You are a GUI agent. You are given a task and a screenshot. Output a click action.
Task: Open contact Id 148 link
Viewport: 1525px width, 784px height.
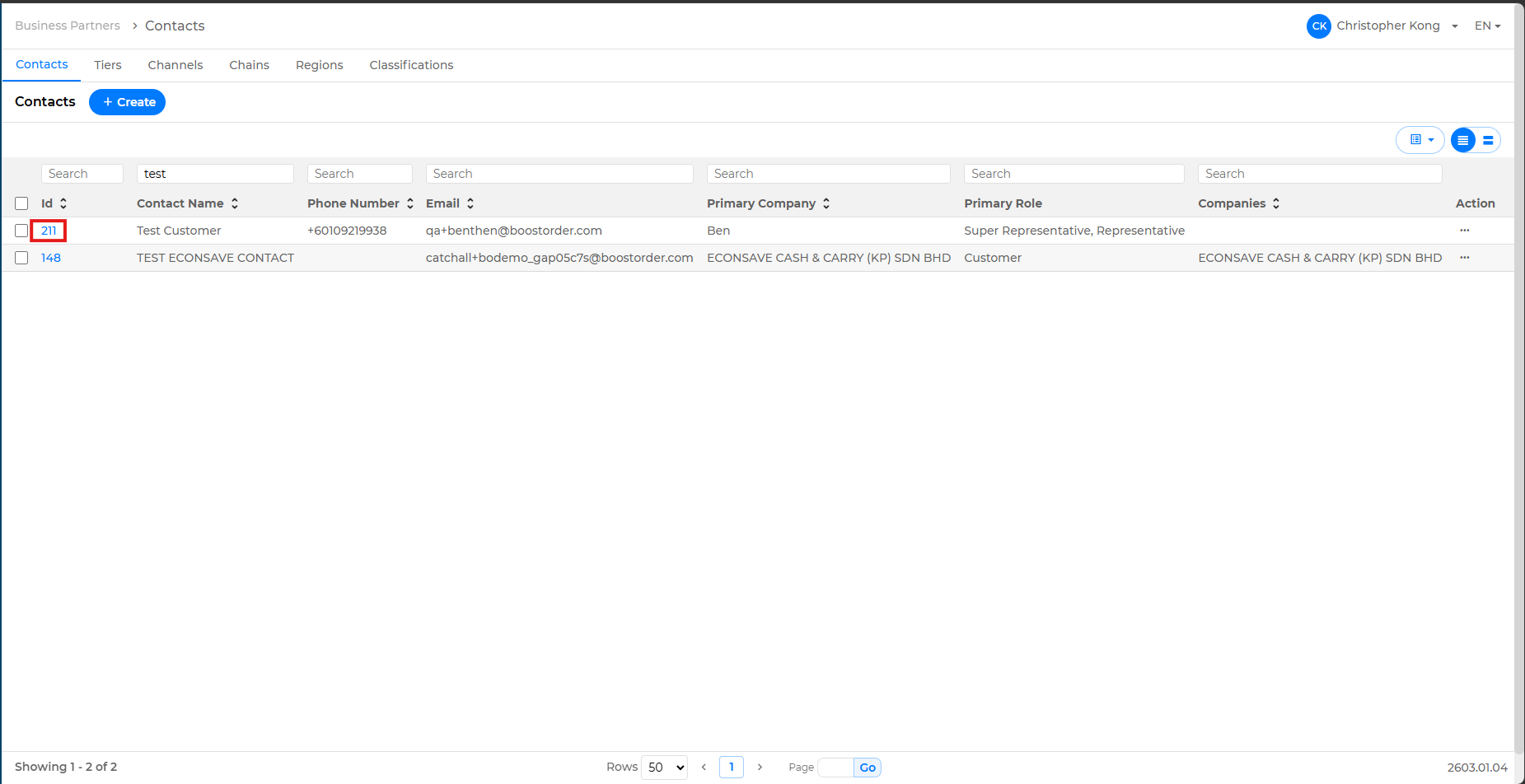pyautogui.click(x=51, y=258)
